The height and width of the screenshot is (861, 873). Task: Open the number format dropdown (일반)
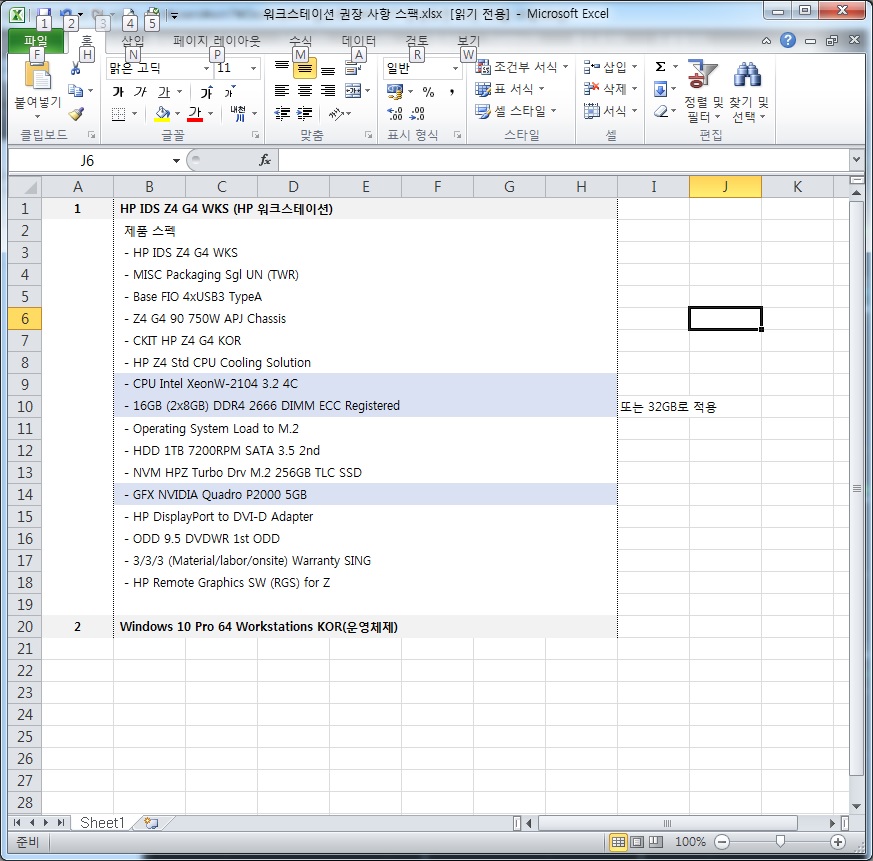pyautogui.click(x=455, y=69)
